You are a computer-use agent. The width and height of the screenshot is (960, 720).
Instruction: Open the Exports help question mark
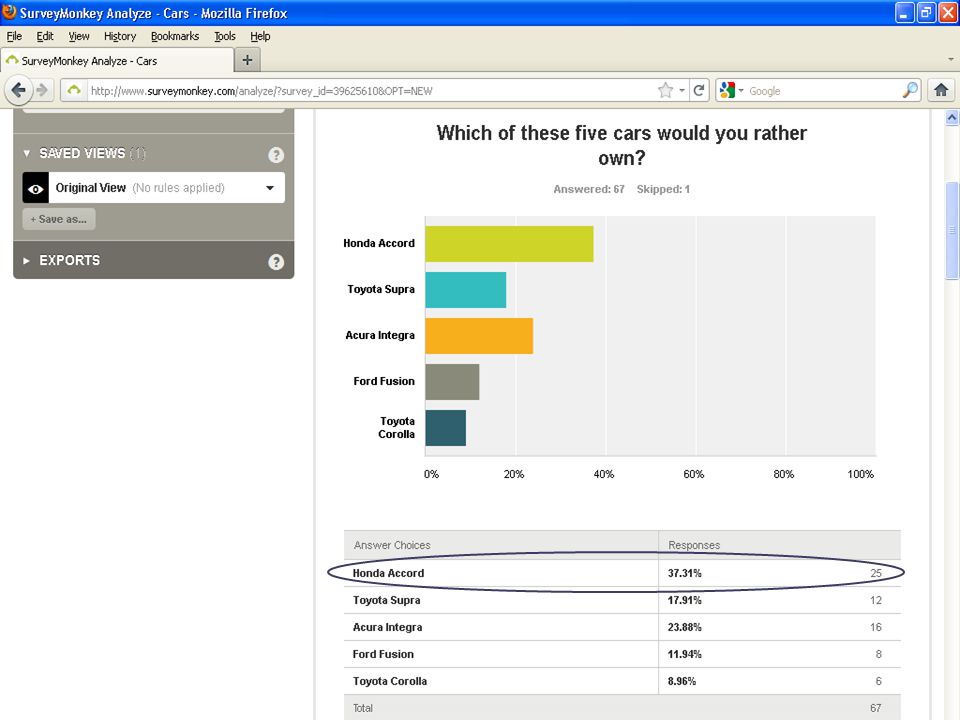coord(276,262)
